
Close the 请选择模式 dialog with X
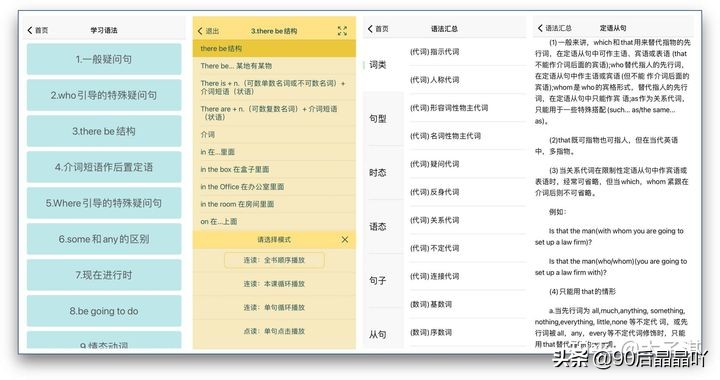tap(345, 240)
